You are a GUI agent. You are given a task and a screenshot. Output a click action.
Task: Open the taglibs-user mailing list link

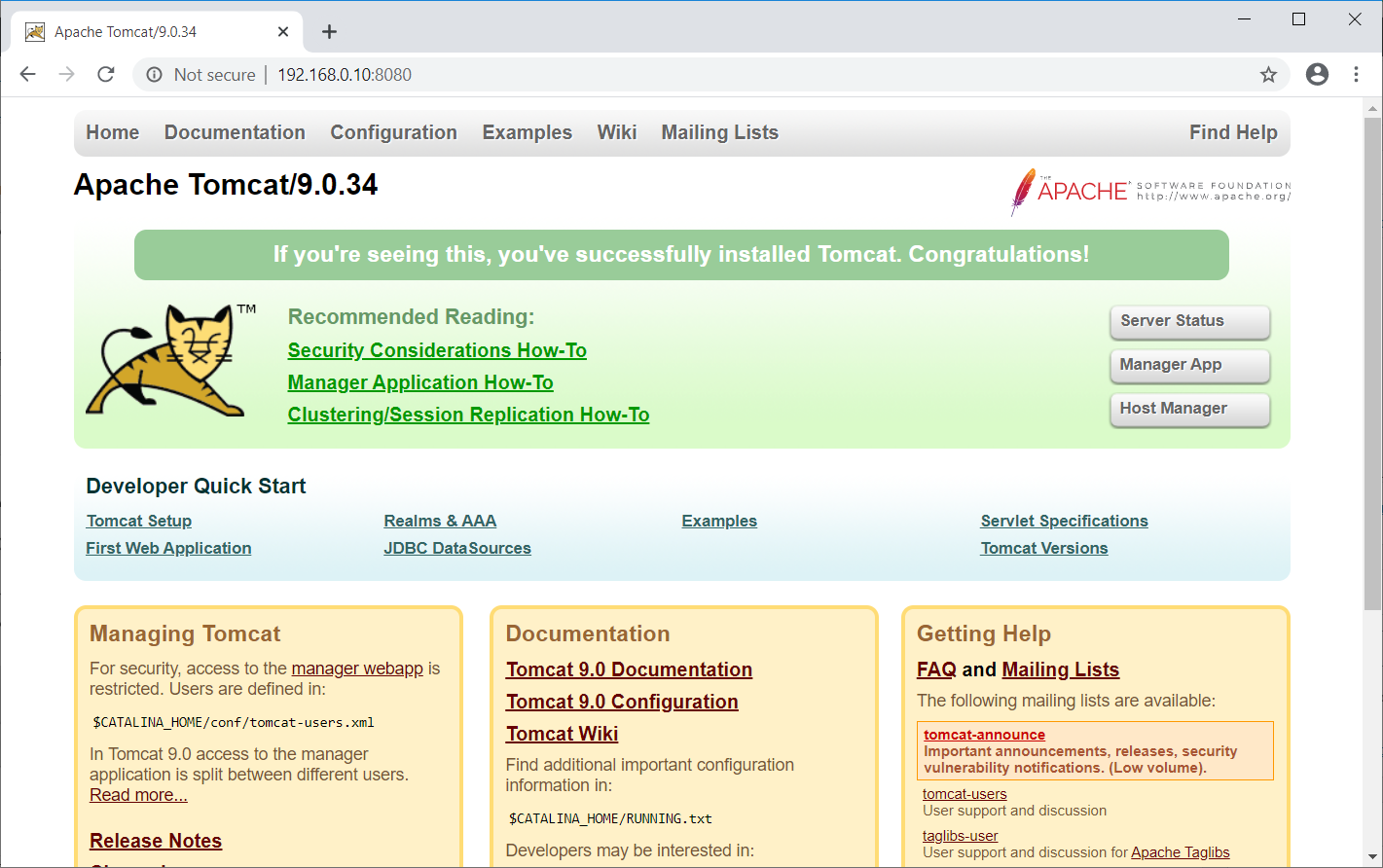point(960,836)
